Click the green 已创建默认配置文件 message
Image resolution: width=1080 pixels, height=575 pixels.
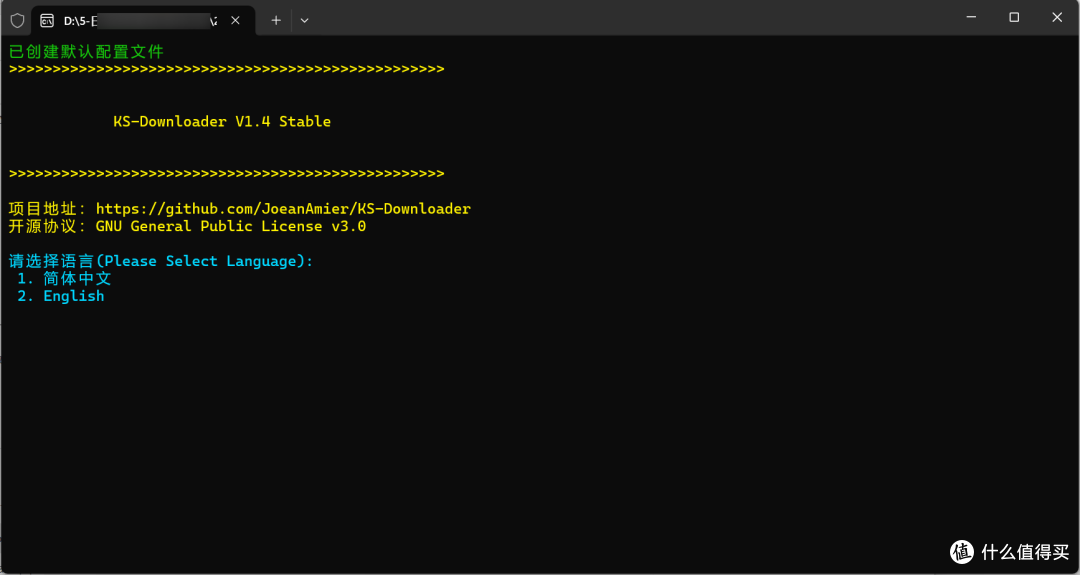pyautogui.click(x=86, y=52)
